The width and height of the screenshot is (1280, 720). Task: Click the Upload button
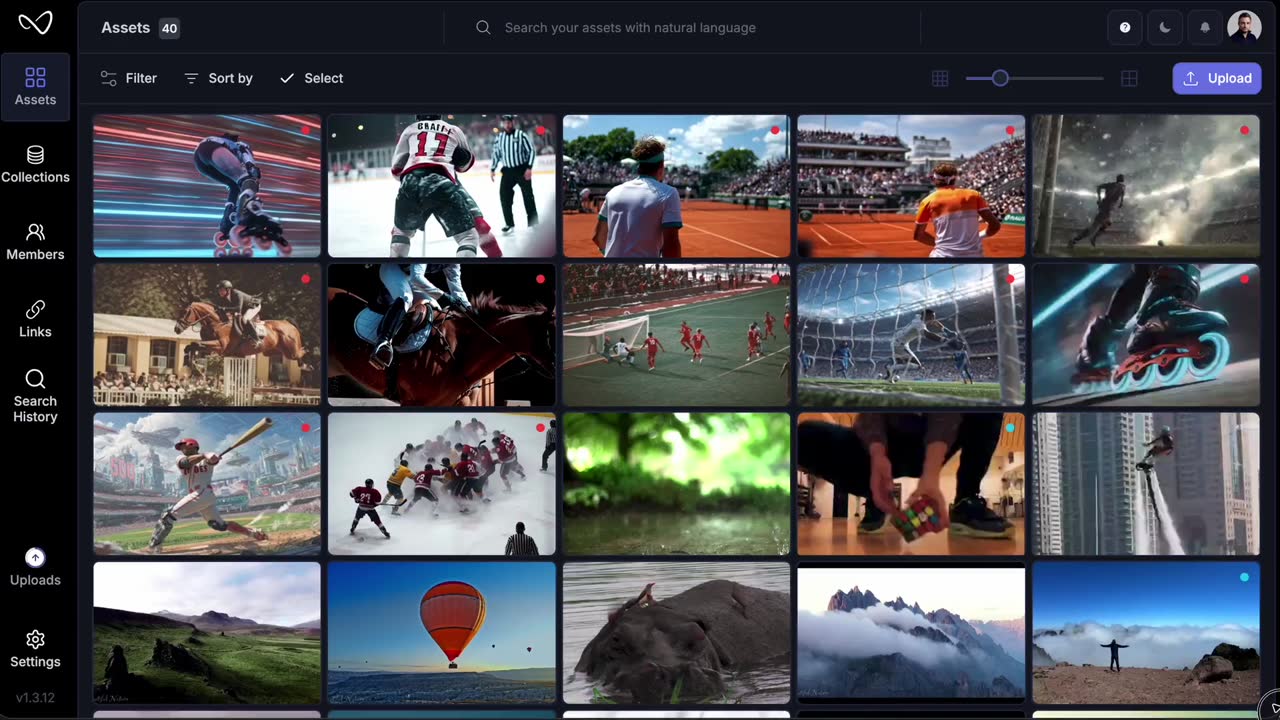pos(1217,78)
